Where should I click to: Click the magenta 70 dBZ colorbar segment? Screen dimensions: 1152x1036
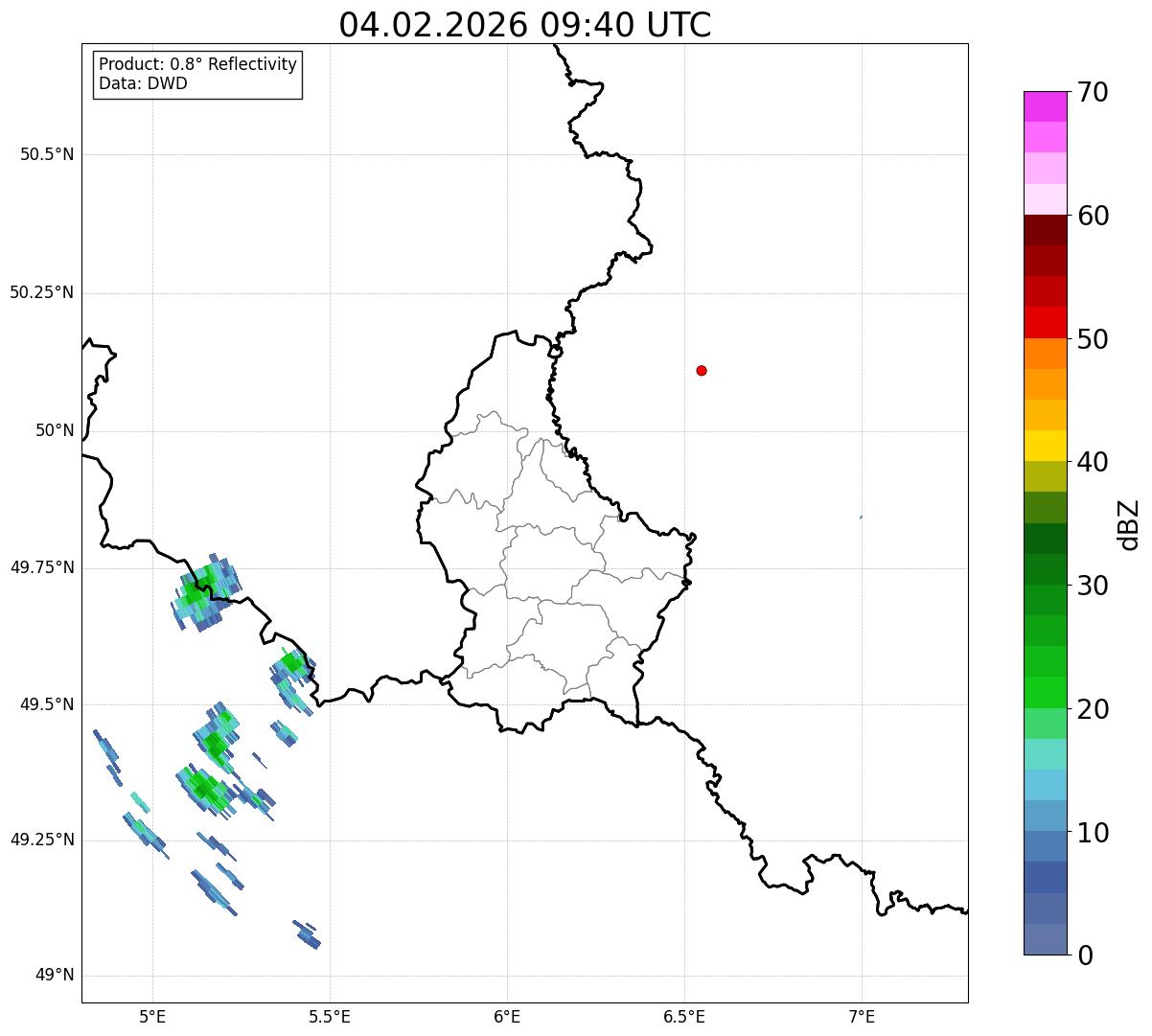click(x=1045, y=106)
